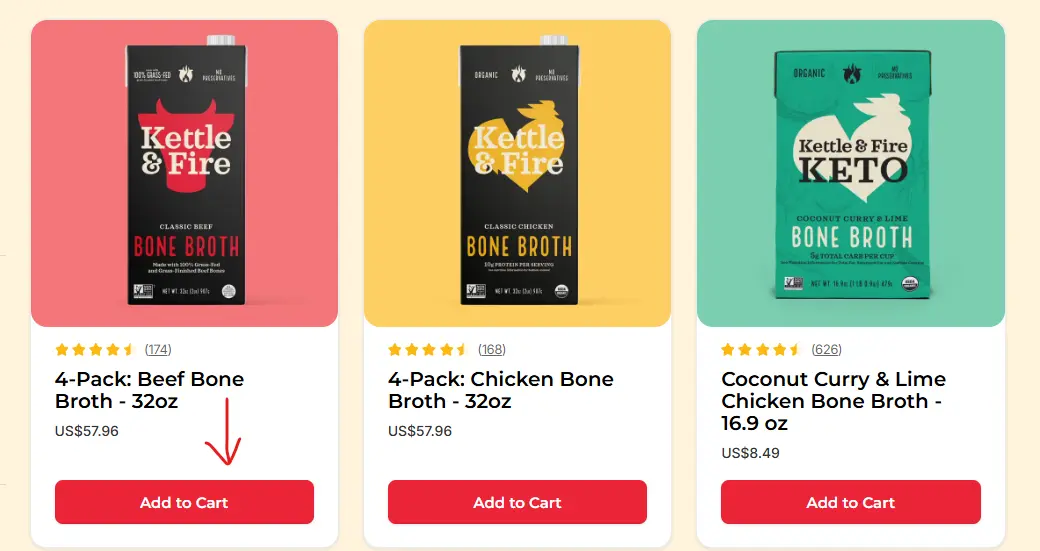Image resolution: width=1040 pixels, height=551 pixels.
Task: Click the star rating icons for Beef Bone Broth
Action: pos(96,349)
